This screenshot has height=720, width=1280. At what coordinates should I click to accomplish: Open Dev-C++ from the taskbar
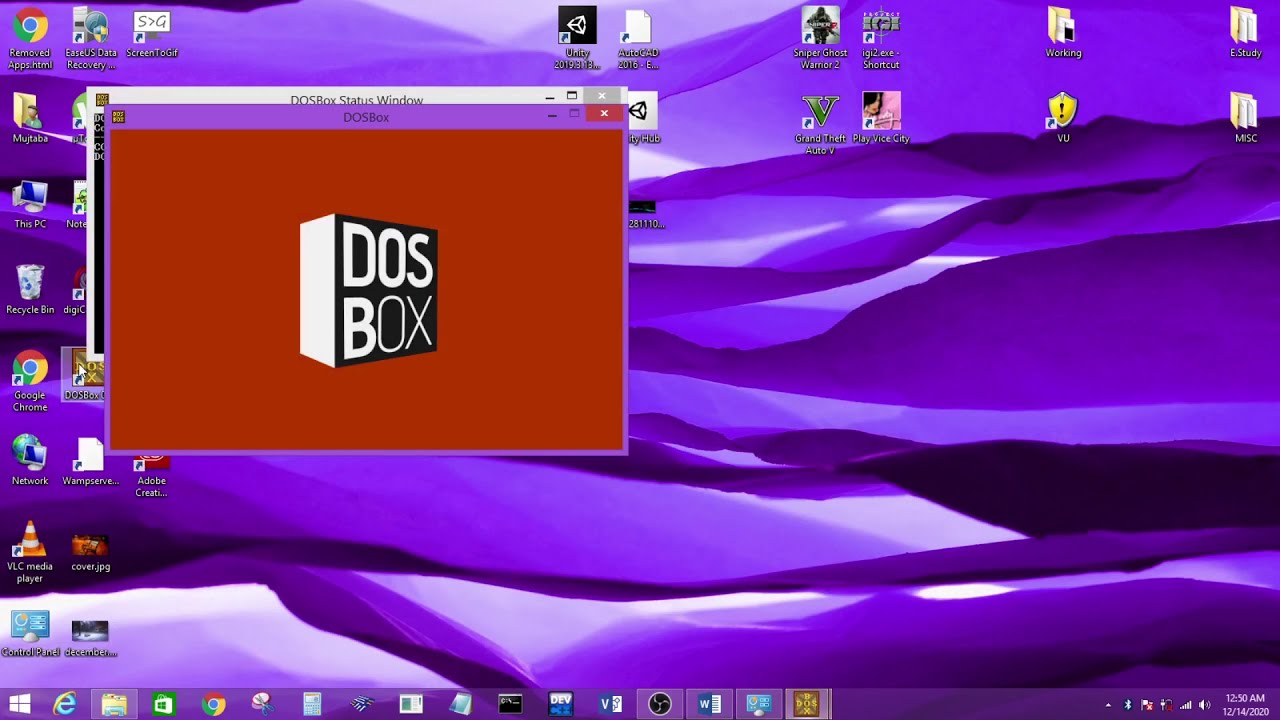click(560, 704)
